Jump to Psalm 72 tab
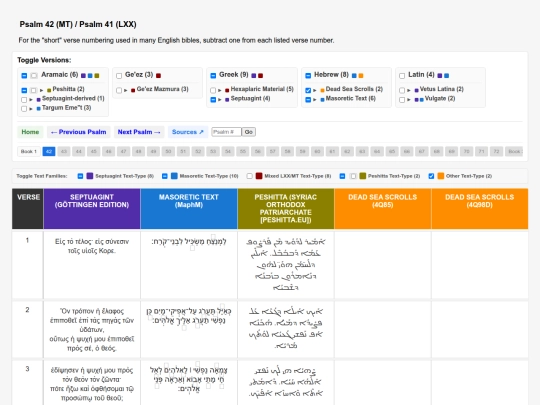This screenshot has width=540, height=405. (x=496, y=151)
